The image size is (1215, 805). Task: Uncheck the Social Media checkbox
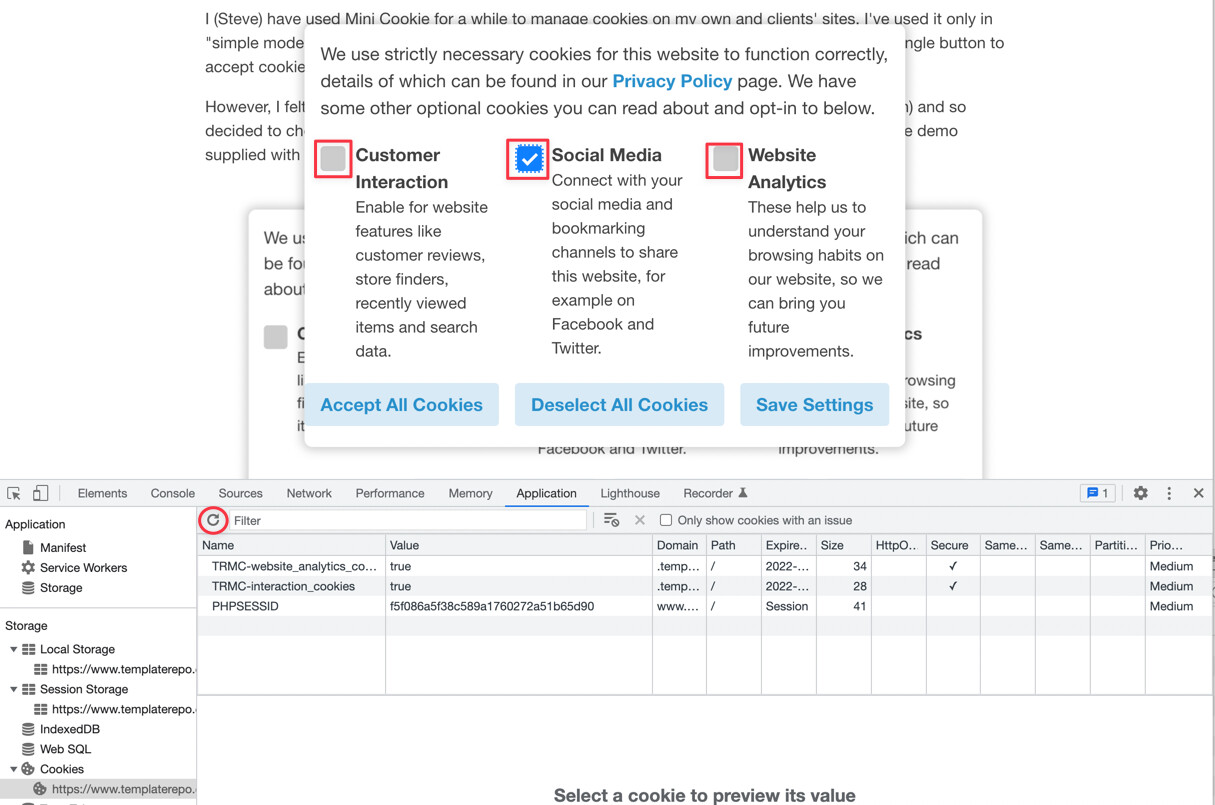click(x=529, y=158)
